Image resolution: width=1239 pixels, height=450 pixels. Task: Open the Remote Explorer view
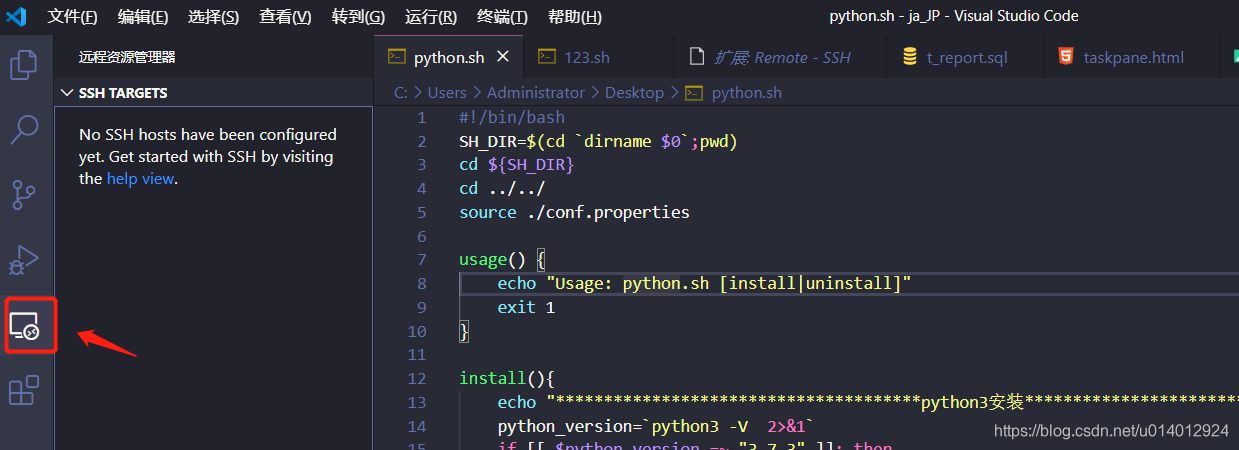[x=24, y=325]
